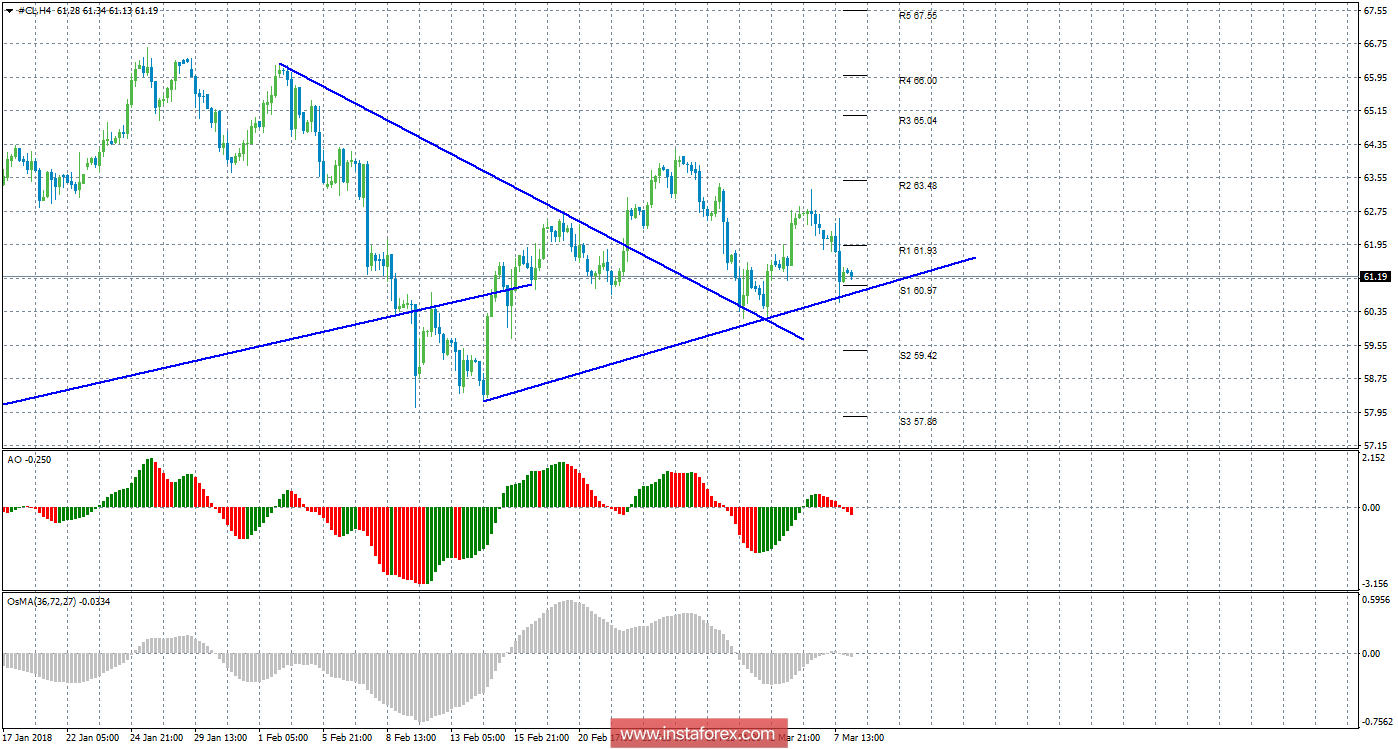Click the 7 Mar 13:00 time label
The image size is (1398, 749).
(857, 737)
